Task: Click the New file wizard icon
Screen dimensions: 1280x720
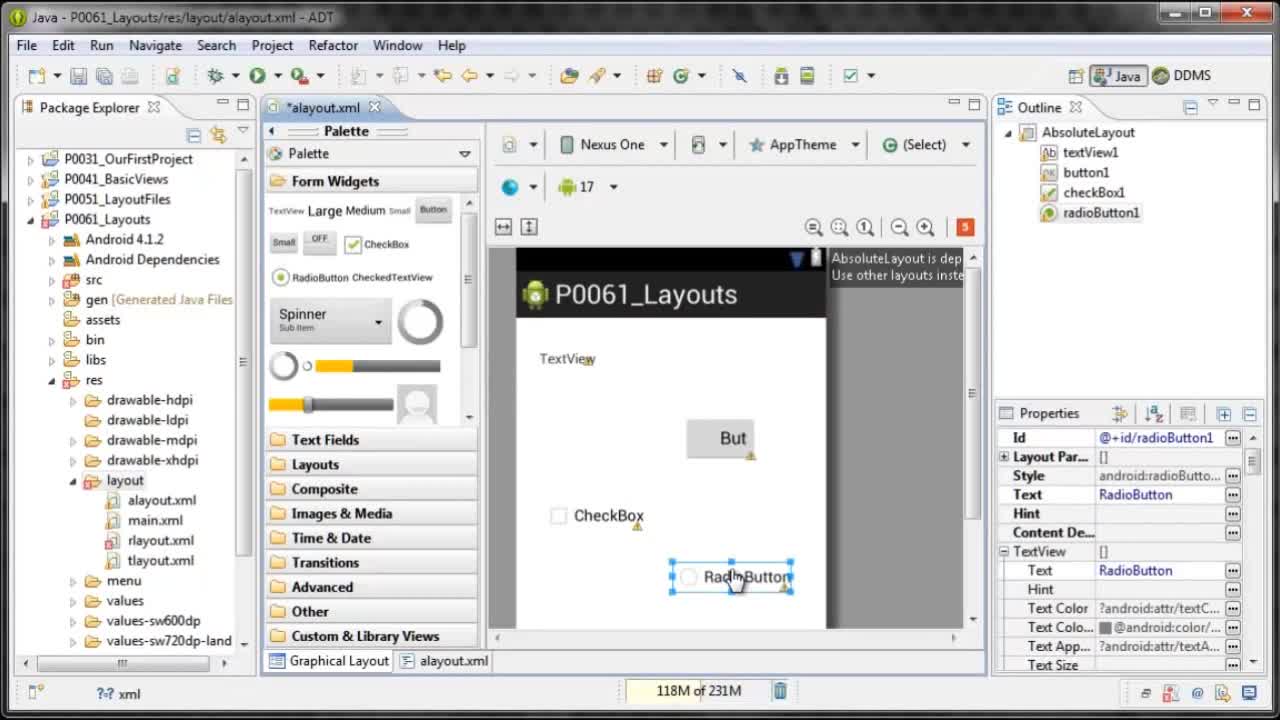Action: (x=36, y=76)
